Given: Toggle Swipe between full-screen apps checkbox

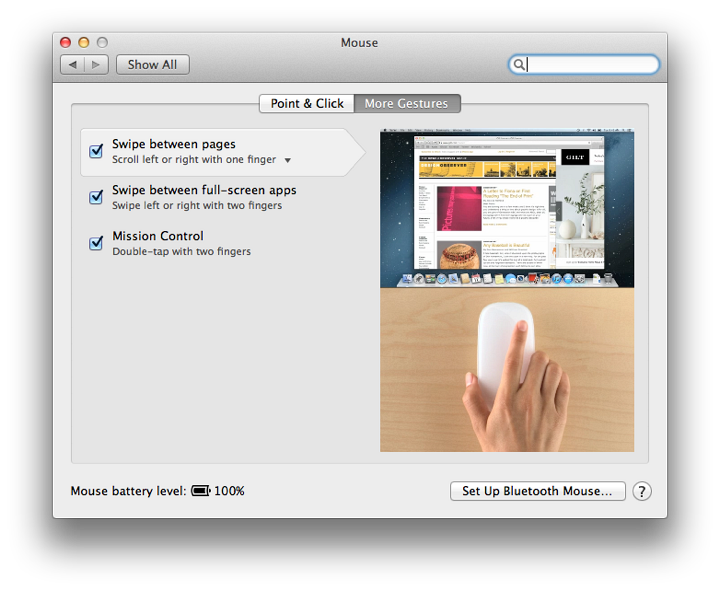Looking at the screenshot, I should (x=96, y=197).
